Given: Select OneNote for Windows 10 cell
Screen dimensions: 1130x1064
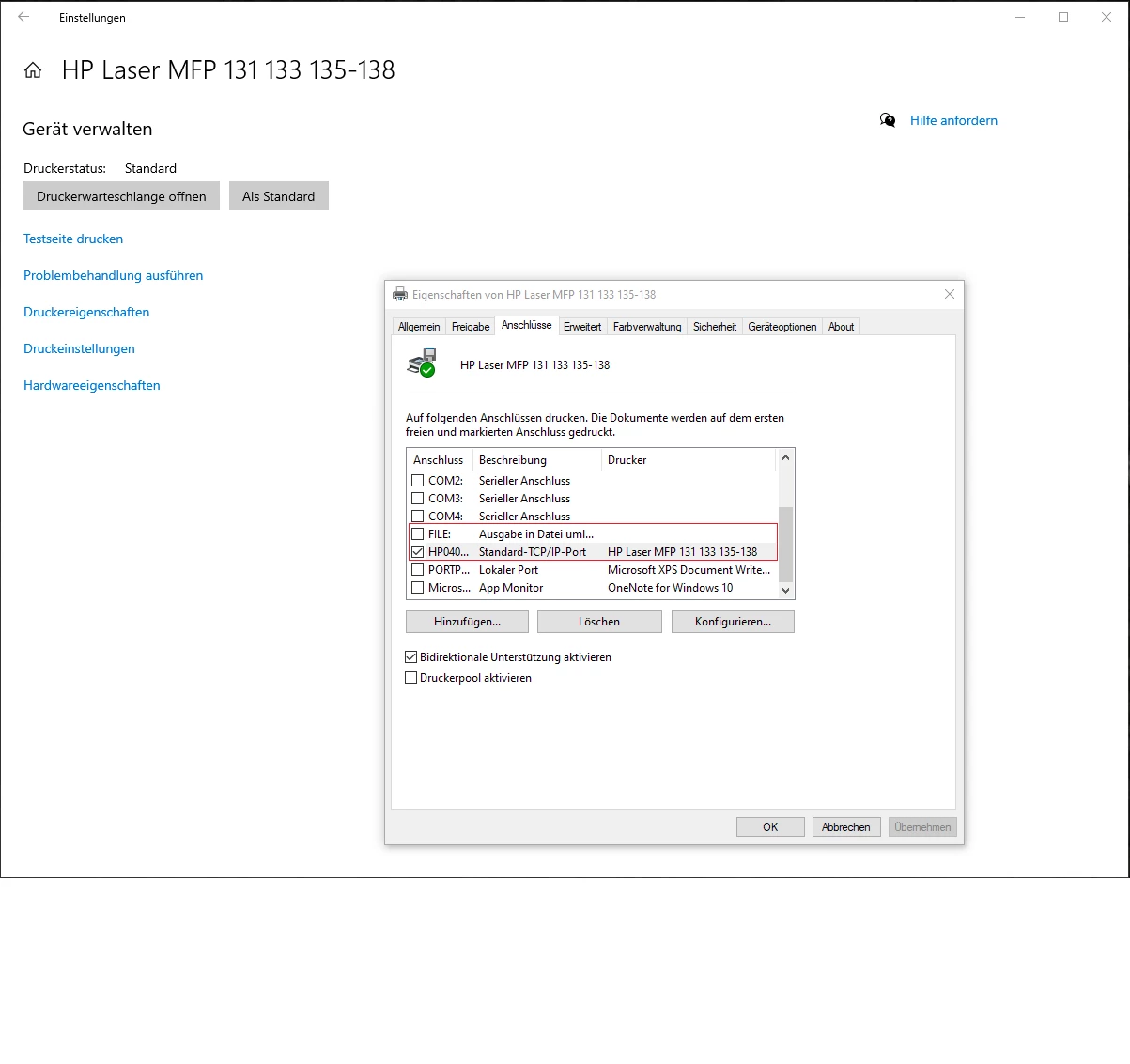Looking at the screenshot, I should (x=671, y=588).
